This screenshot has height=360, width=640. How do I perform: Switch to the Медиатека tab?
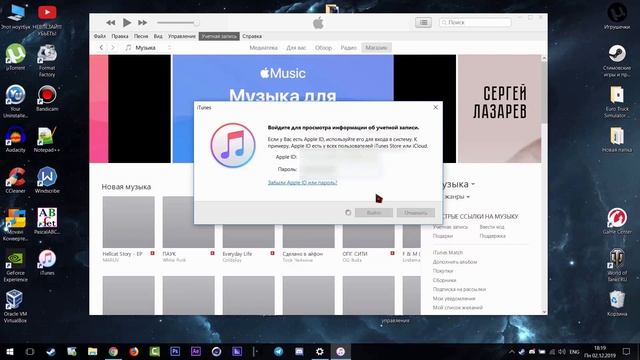click(263, 48)
